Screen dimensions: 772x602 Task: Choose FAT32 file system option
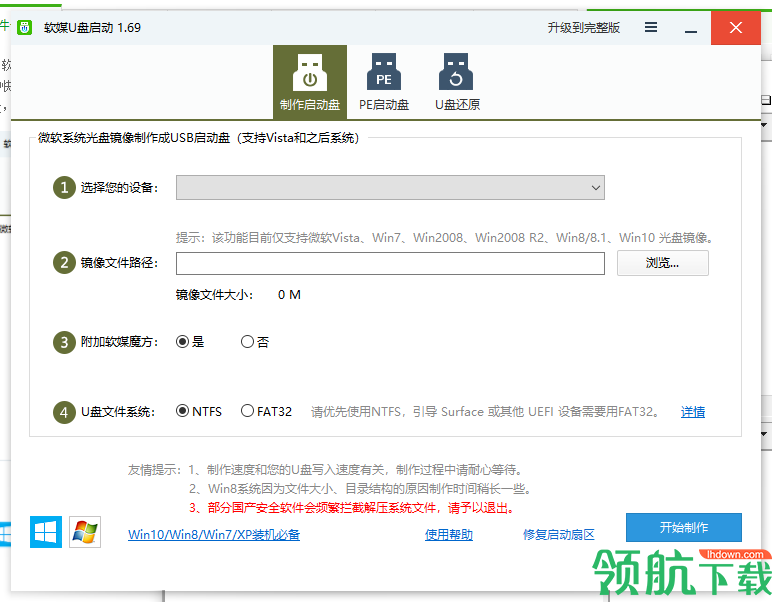tap(266, 411)
